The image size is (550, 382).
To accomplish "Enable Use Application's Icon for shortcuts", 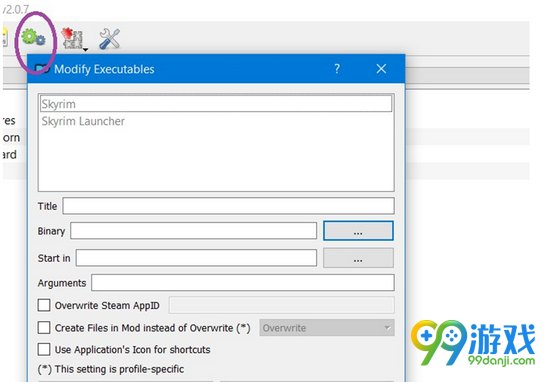I will pos(44,349).
